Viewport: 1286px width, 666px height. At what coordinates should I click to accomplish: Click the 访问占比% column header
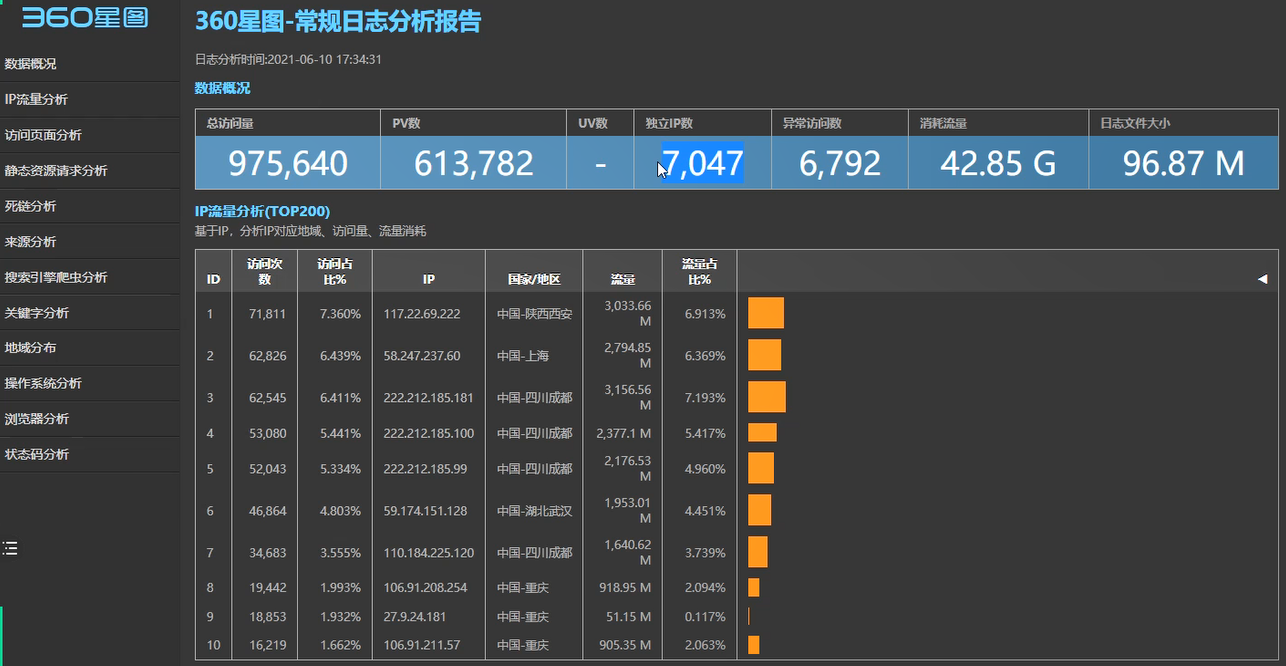(335, 271)
